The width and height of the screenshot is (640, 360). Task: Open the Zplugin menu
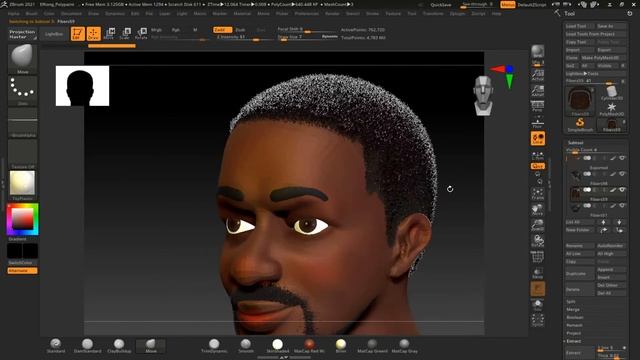tap(457, 13)
